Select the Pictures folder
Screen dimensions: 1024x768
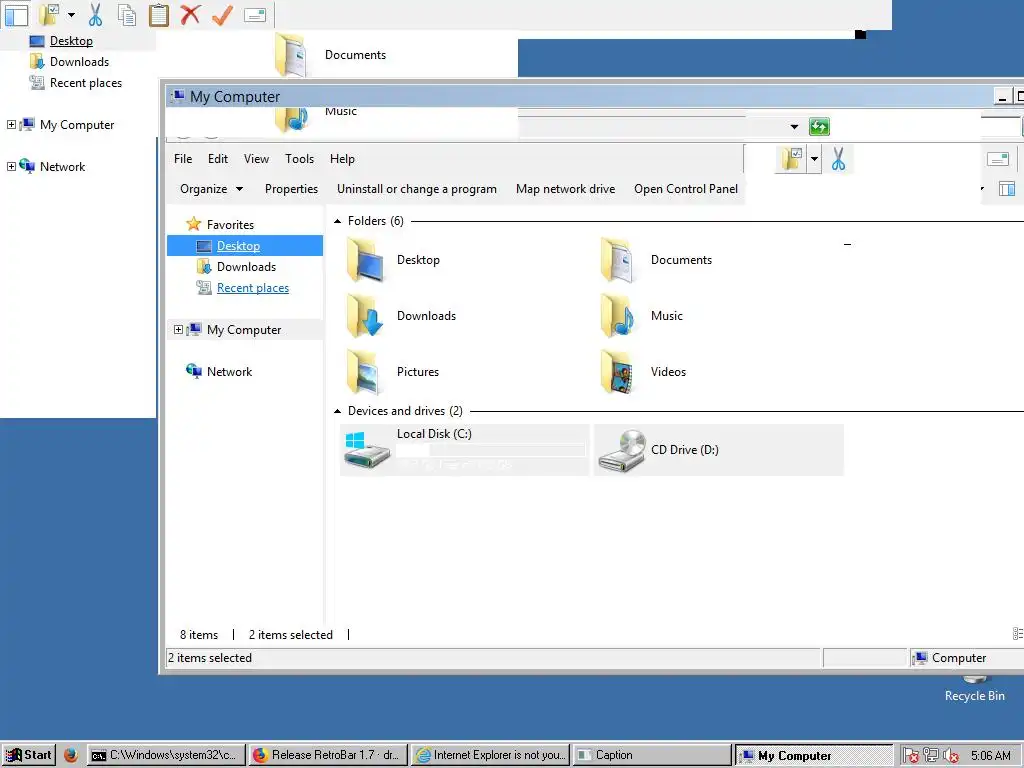click(392, 372)
